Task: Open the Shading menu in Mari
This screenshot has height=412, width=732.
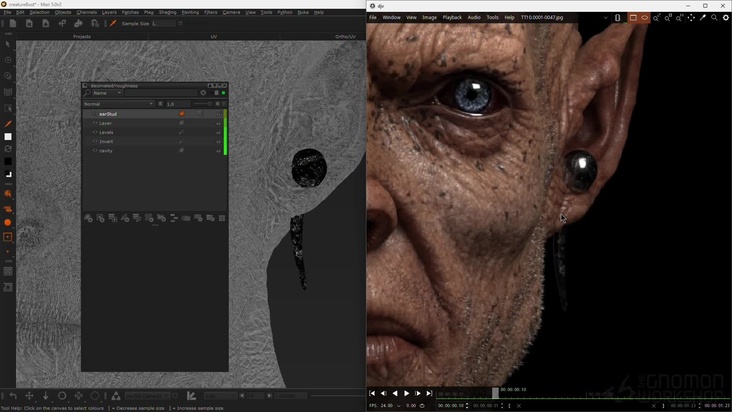Action: [x=168, y=12]
